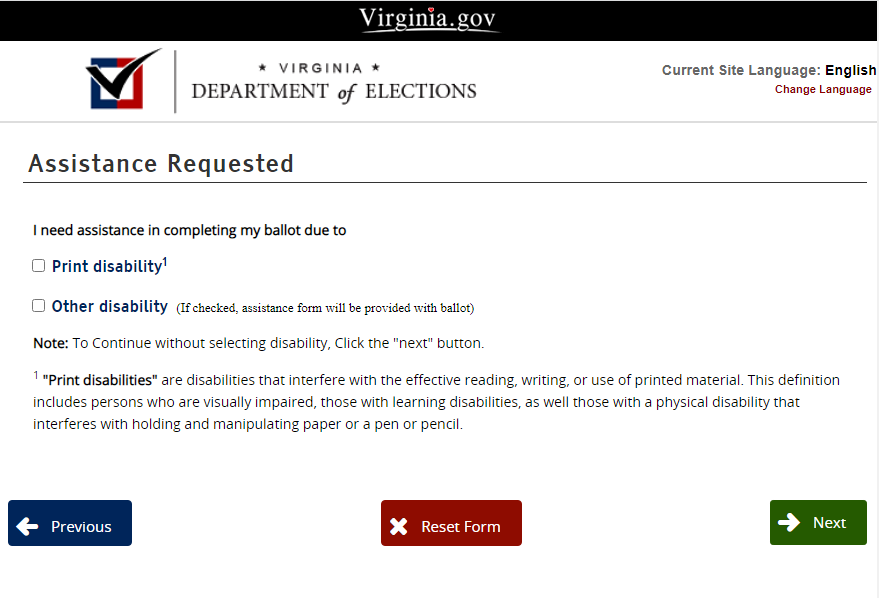879x598 pixels.
Task: Click the bold "Print disabilities" footnote term
Action: click(100, 380)
